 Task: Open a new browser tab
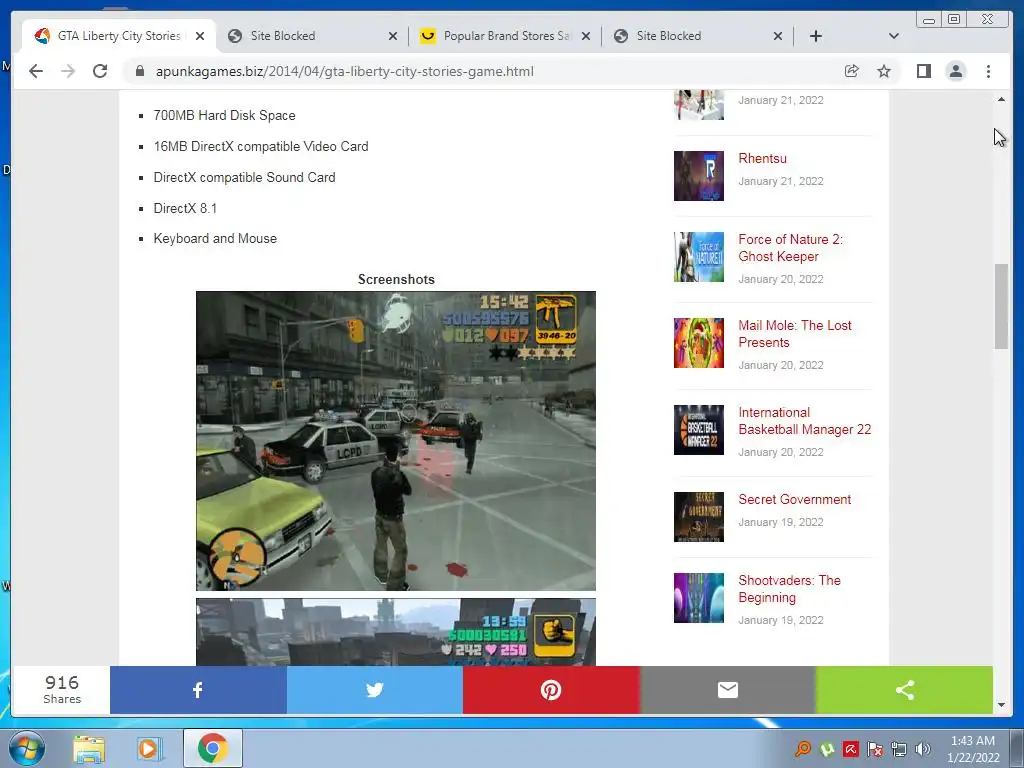pyautogui.click(x=816, y=36)
